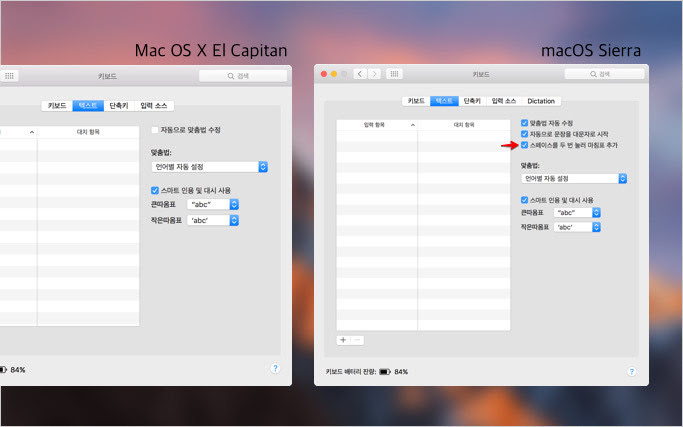Open 언어별 자동 설정 dropdown in Sierra
Image resolution: width=683 pixels, height=427 pixels.
[574, 179]
